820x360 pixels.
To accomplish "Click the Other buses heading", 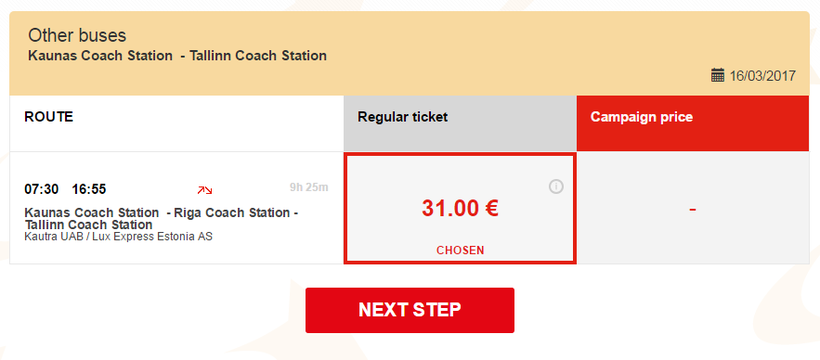I will (x=77, y=36).
